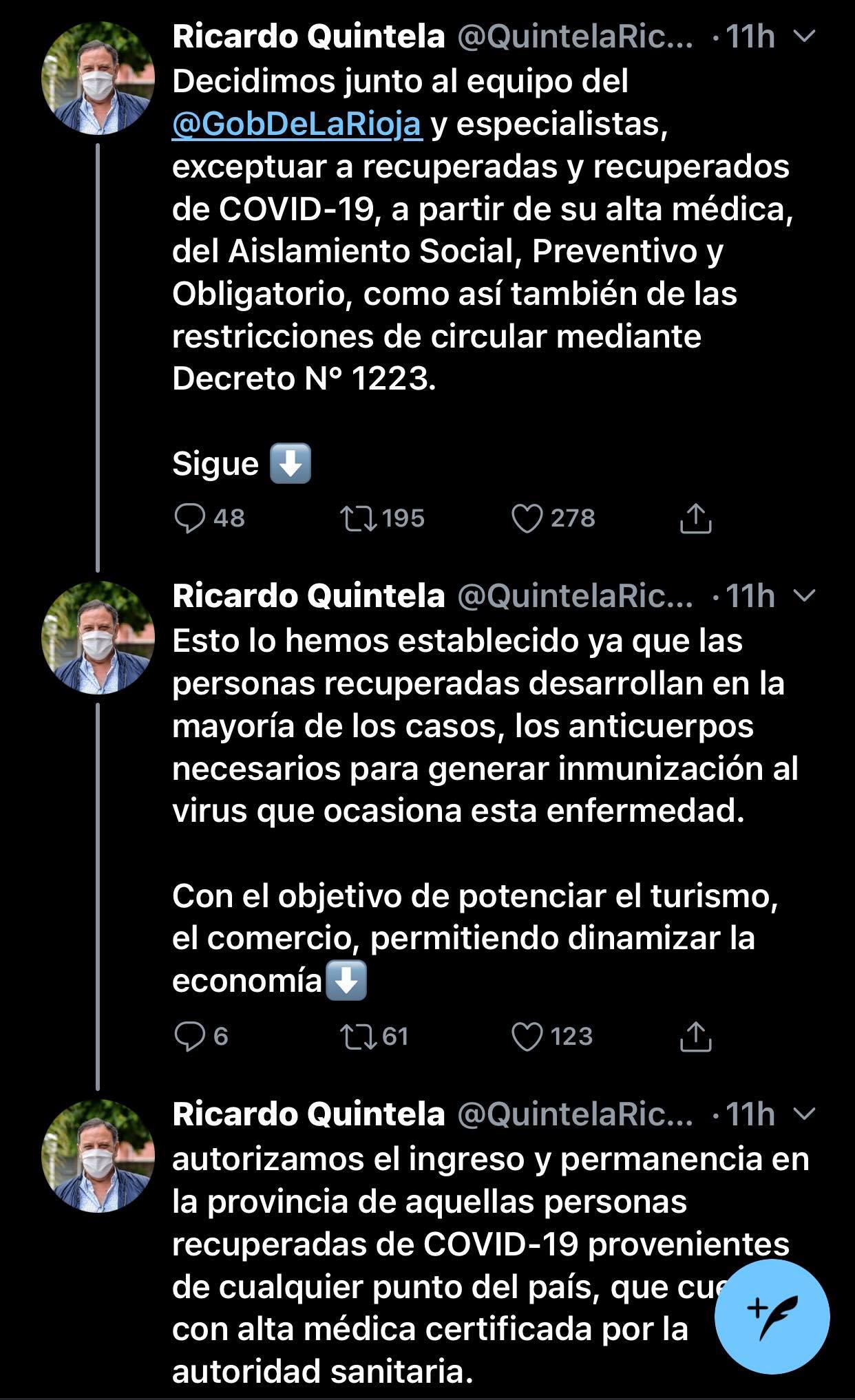
Task: View profile photo on the second tweet
Action: pos(98,637)
